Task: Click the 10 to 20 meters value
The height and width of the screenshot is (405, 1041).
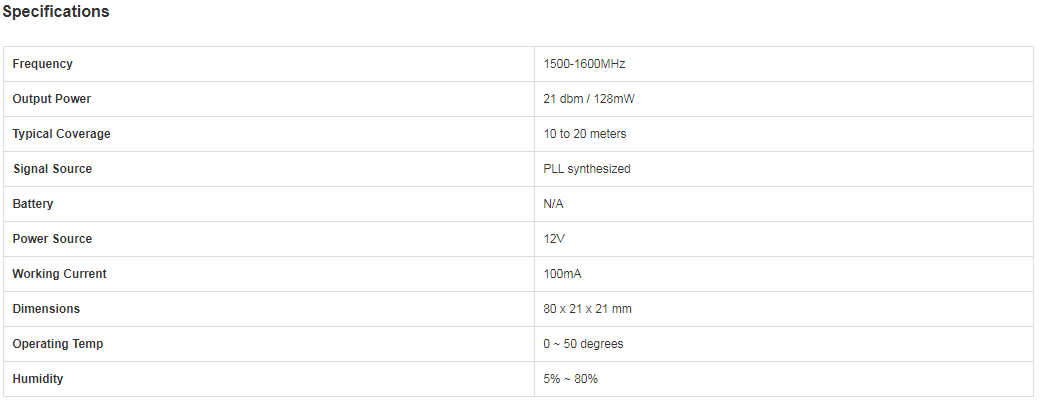Action: 585,134
